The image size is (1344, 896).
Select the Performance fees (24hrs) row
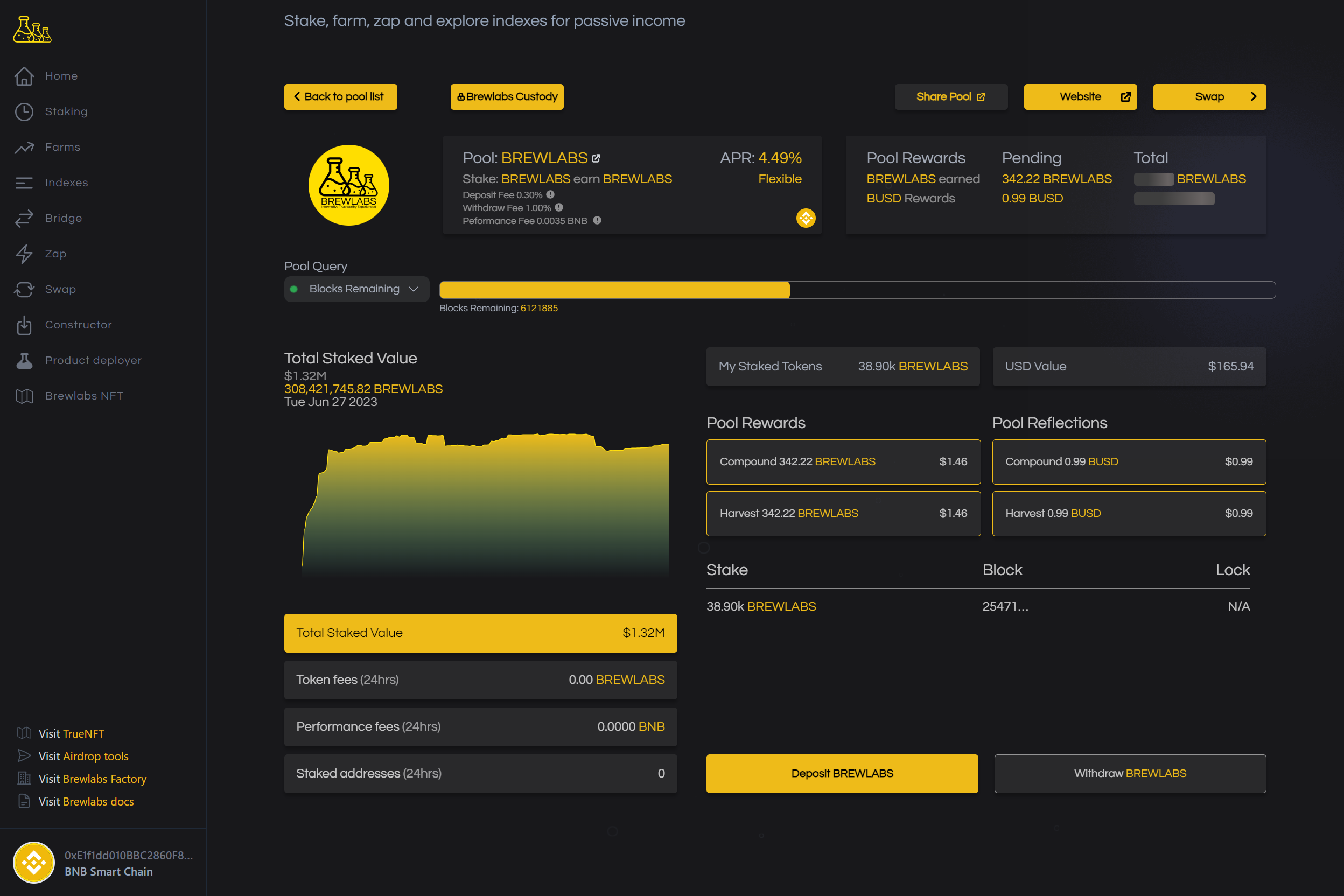pos(480,727)
